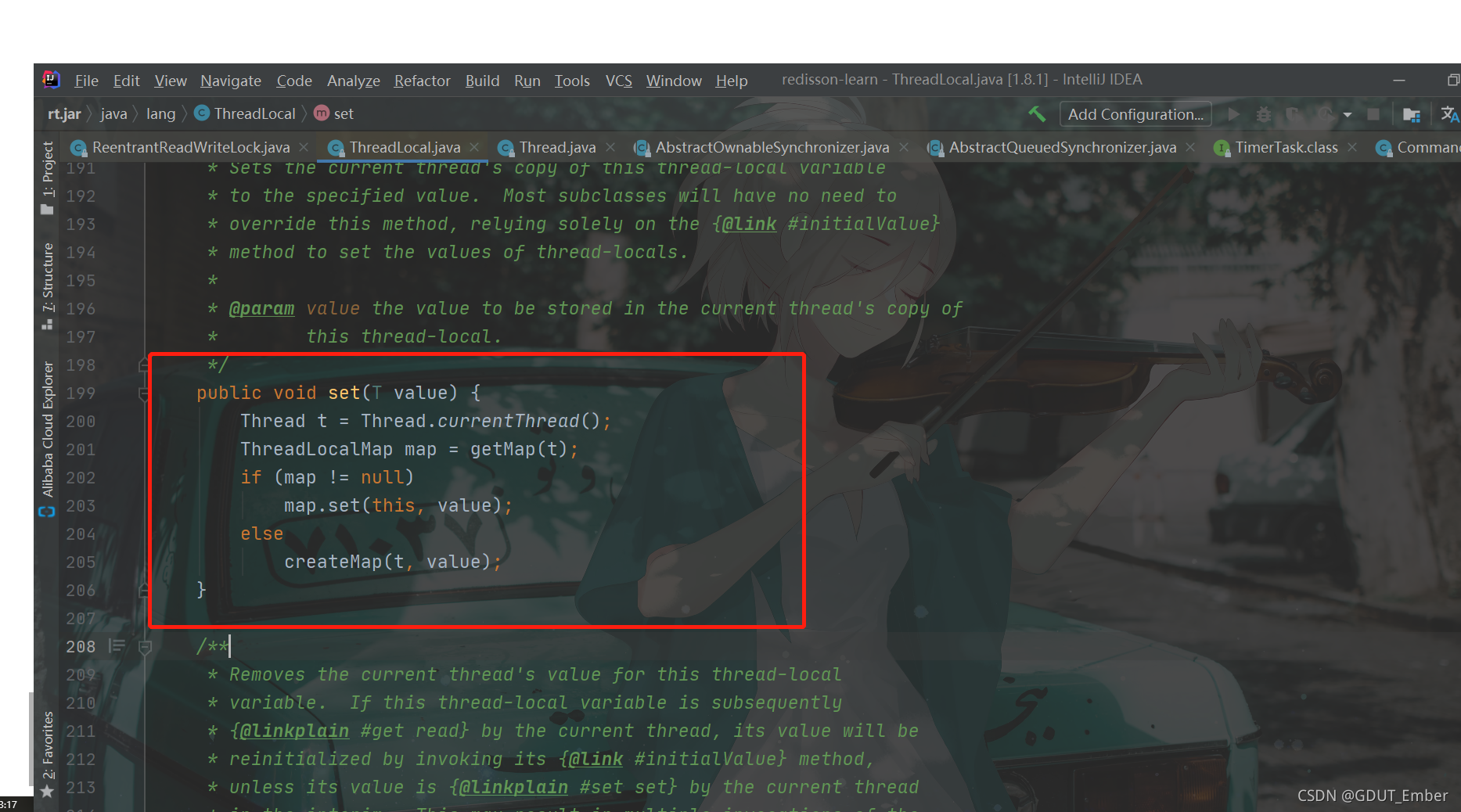Open the Run menu
1461x812 pixels.
527,81
